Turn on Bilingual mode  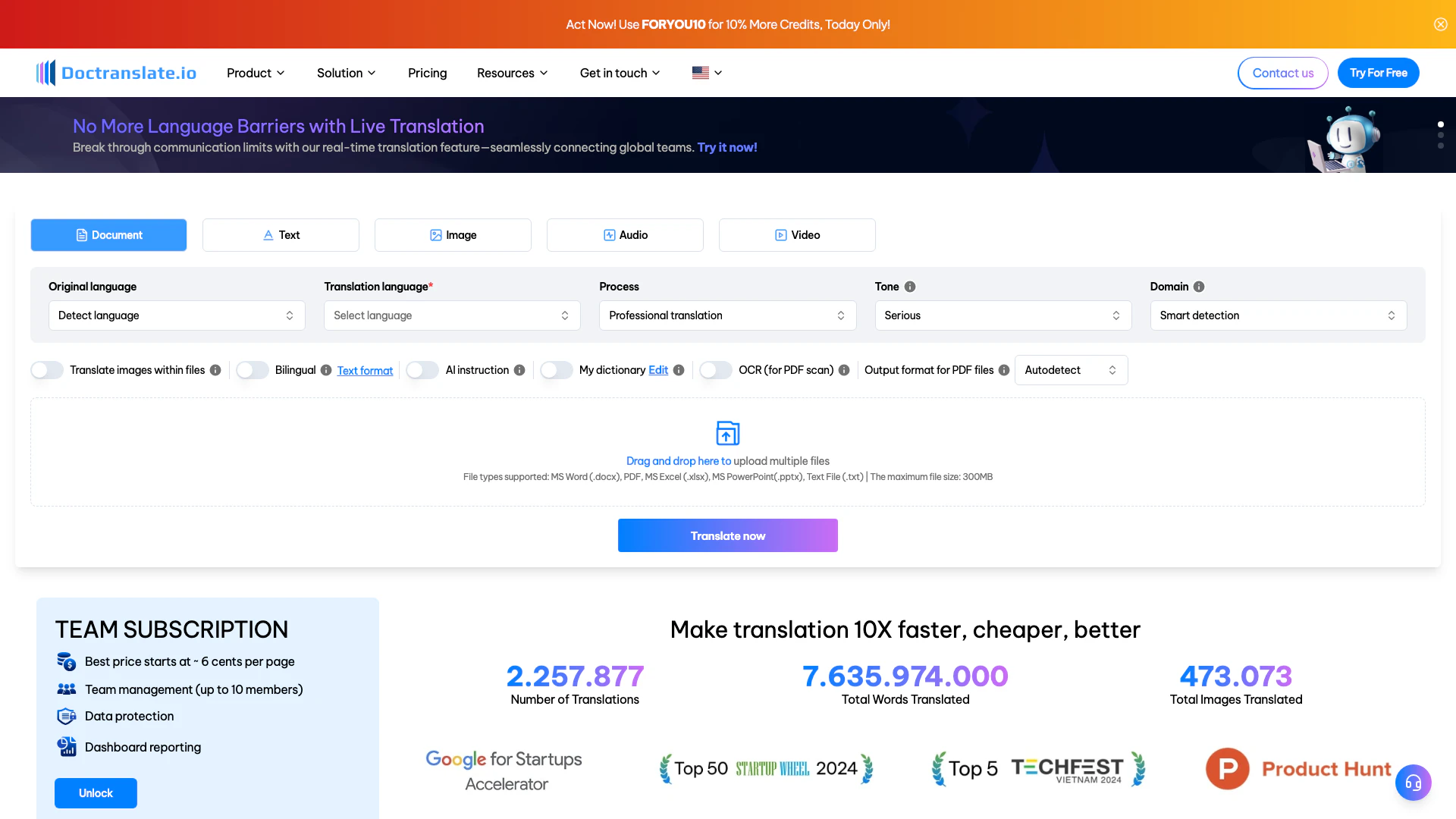click(252, 370)
